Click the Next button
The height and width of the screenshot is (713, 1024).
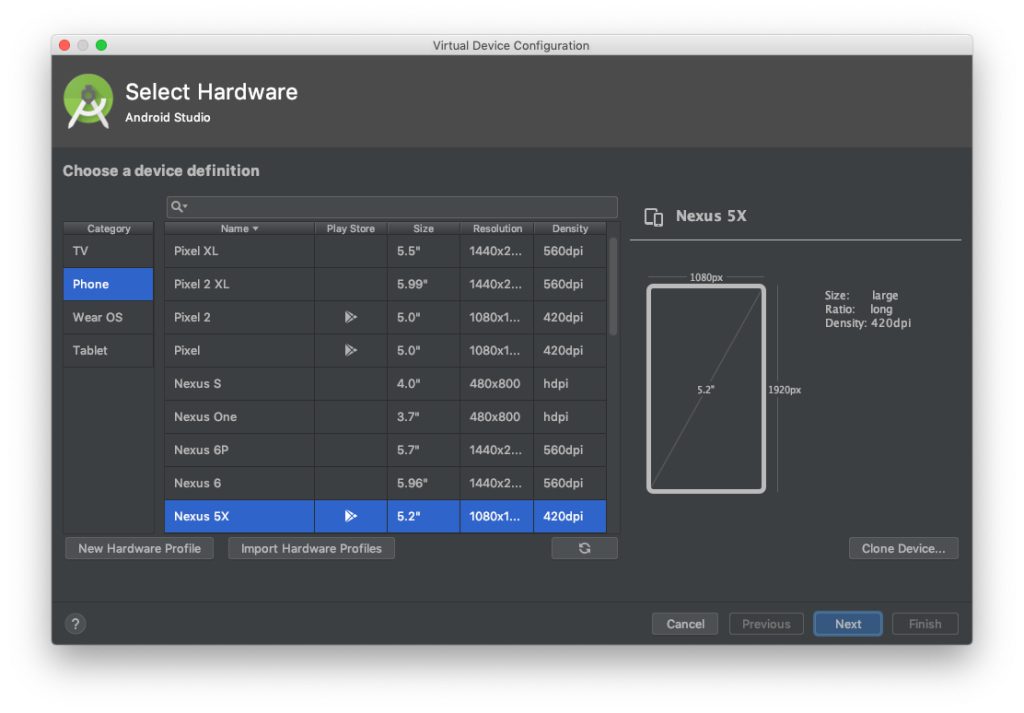tap(848, 624)
